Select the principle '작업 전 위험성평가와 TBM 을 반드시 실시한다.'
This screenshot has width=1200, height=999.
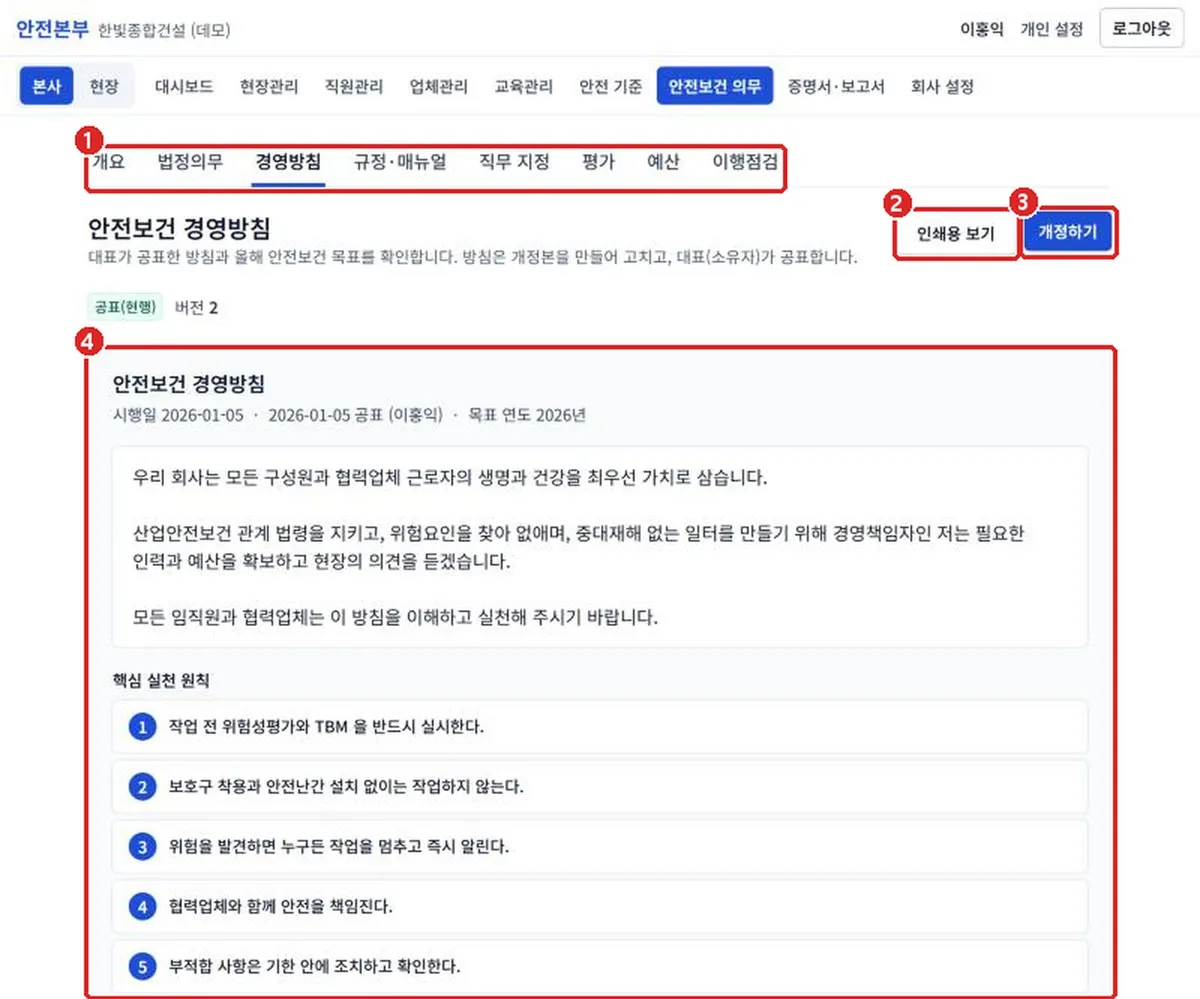coord(600,727)
